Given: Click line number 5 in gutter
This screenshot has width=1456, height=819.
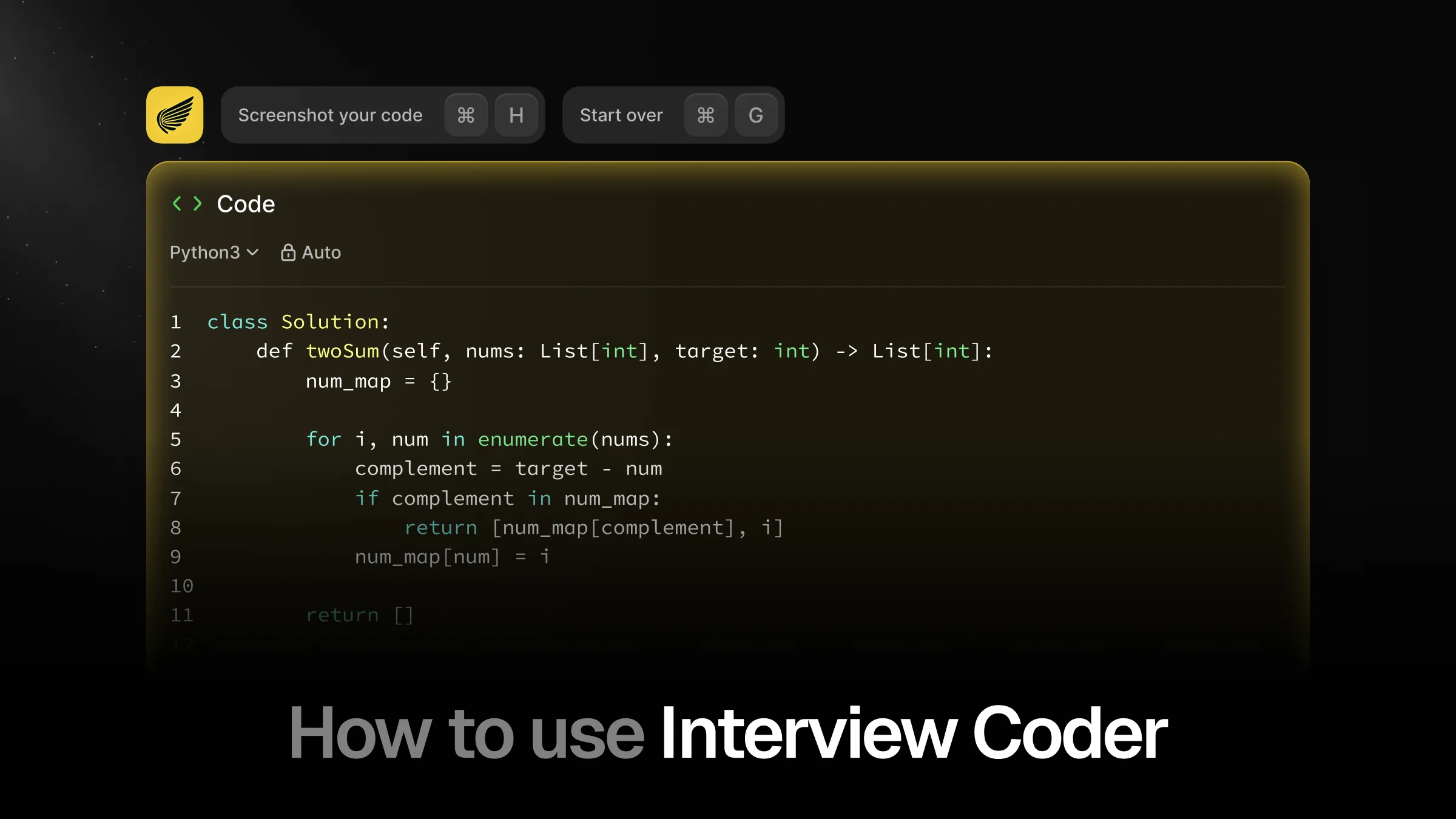Looking at the screenshot, I should [x=175, y=439].
